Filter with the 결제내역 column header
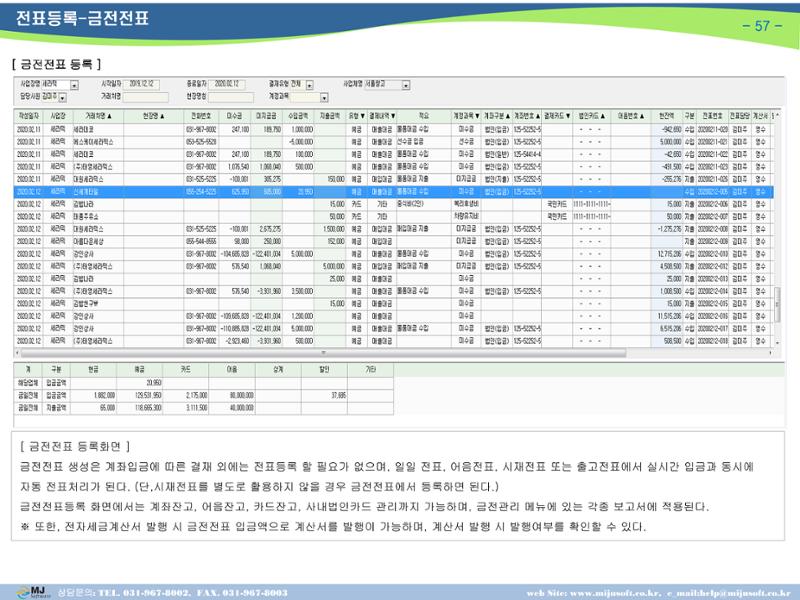800x600 pixels. 382,116
